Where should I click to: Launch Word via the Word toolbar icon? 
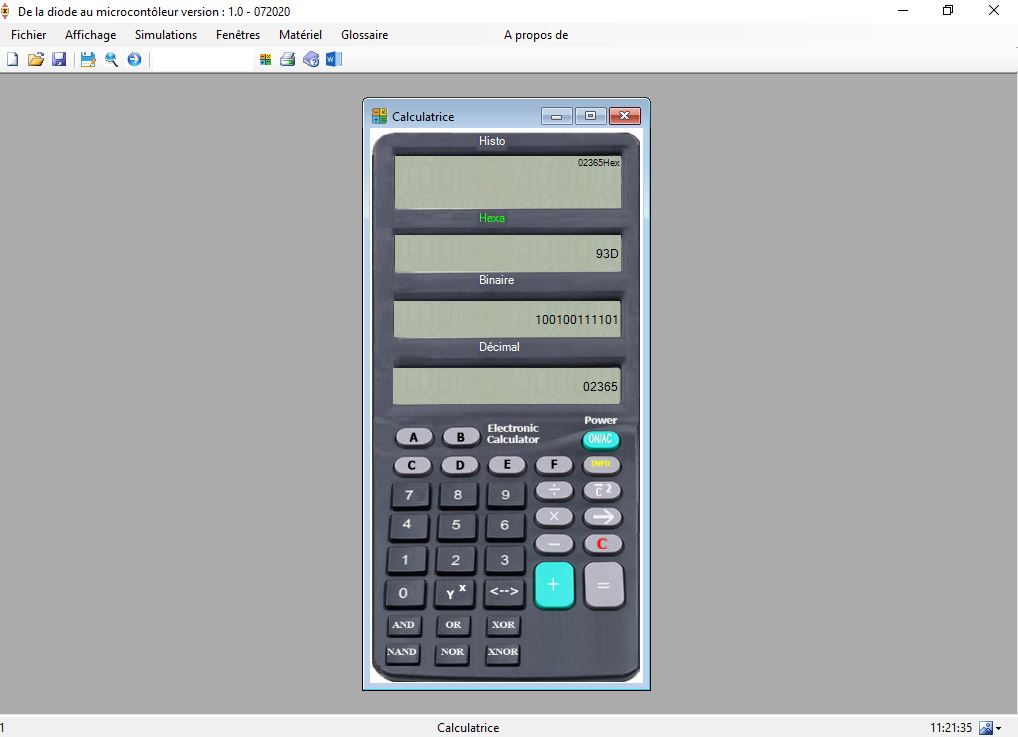point(332,59)
